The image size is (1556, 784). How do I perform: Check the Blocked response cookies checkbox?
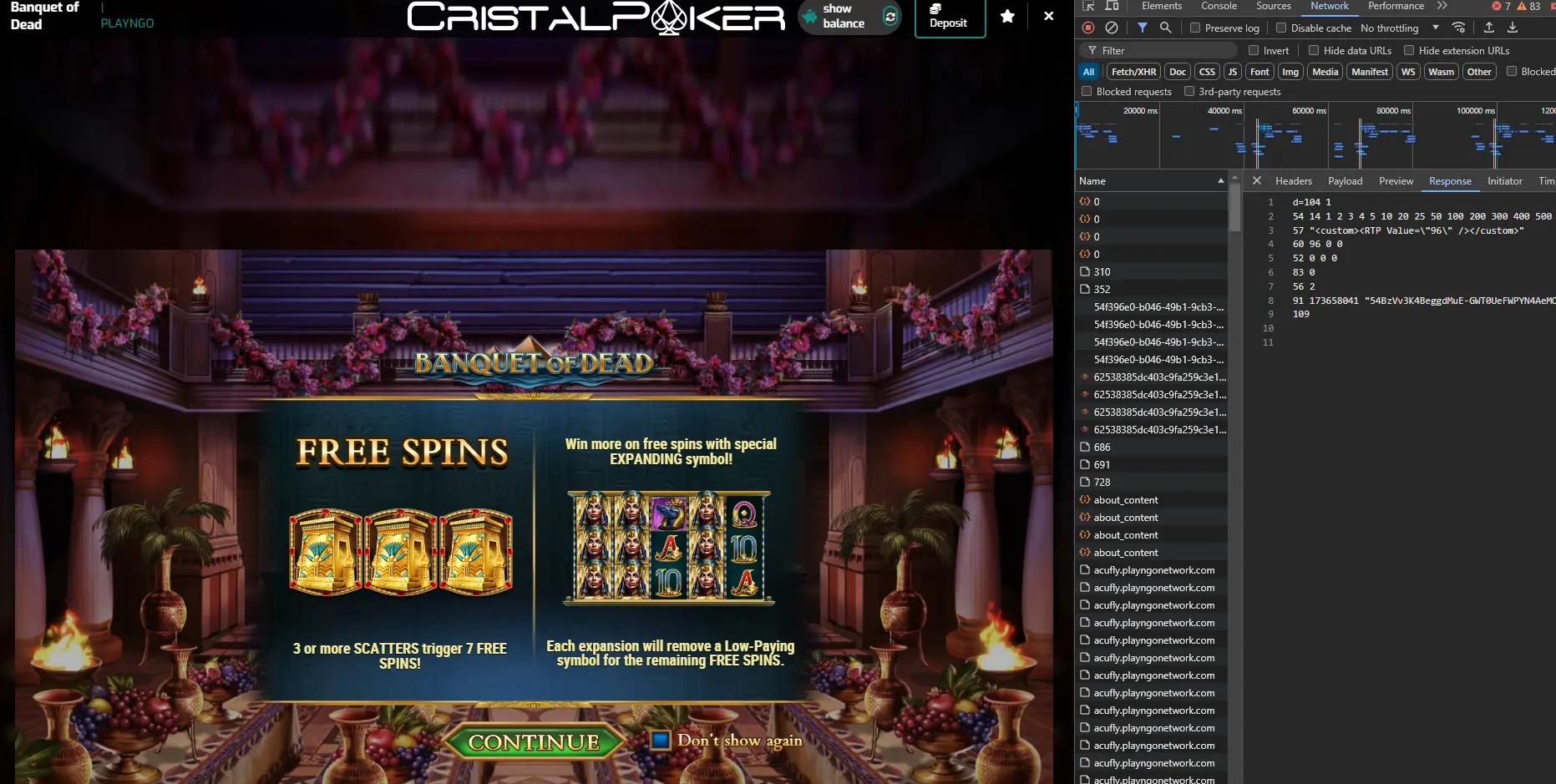point(1512,71)
